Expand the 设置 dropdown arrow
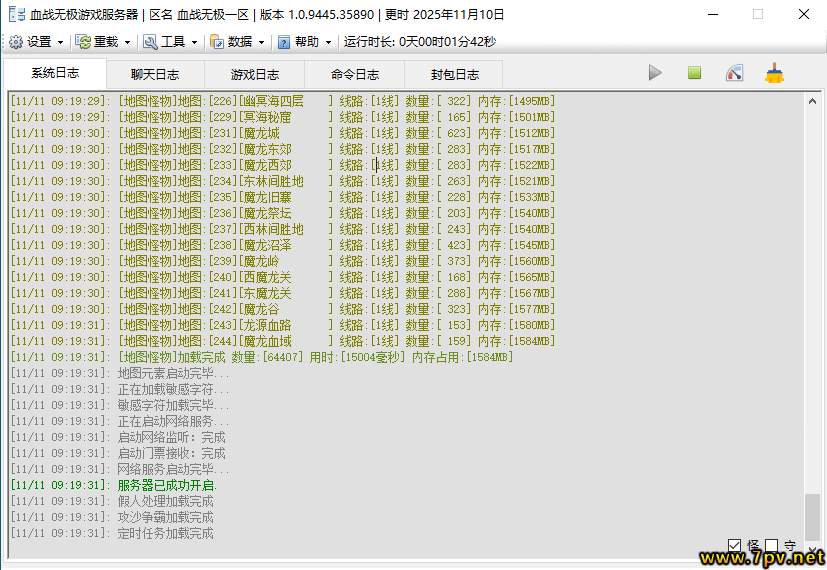 coord(61,42)
